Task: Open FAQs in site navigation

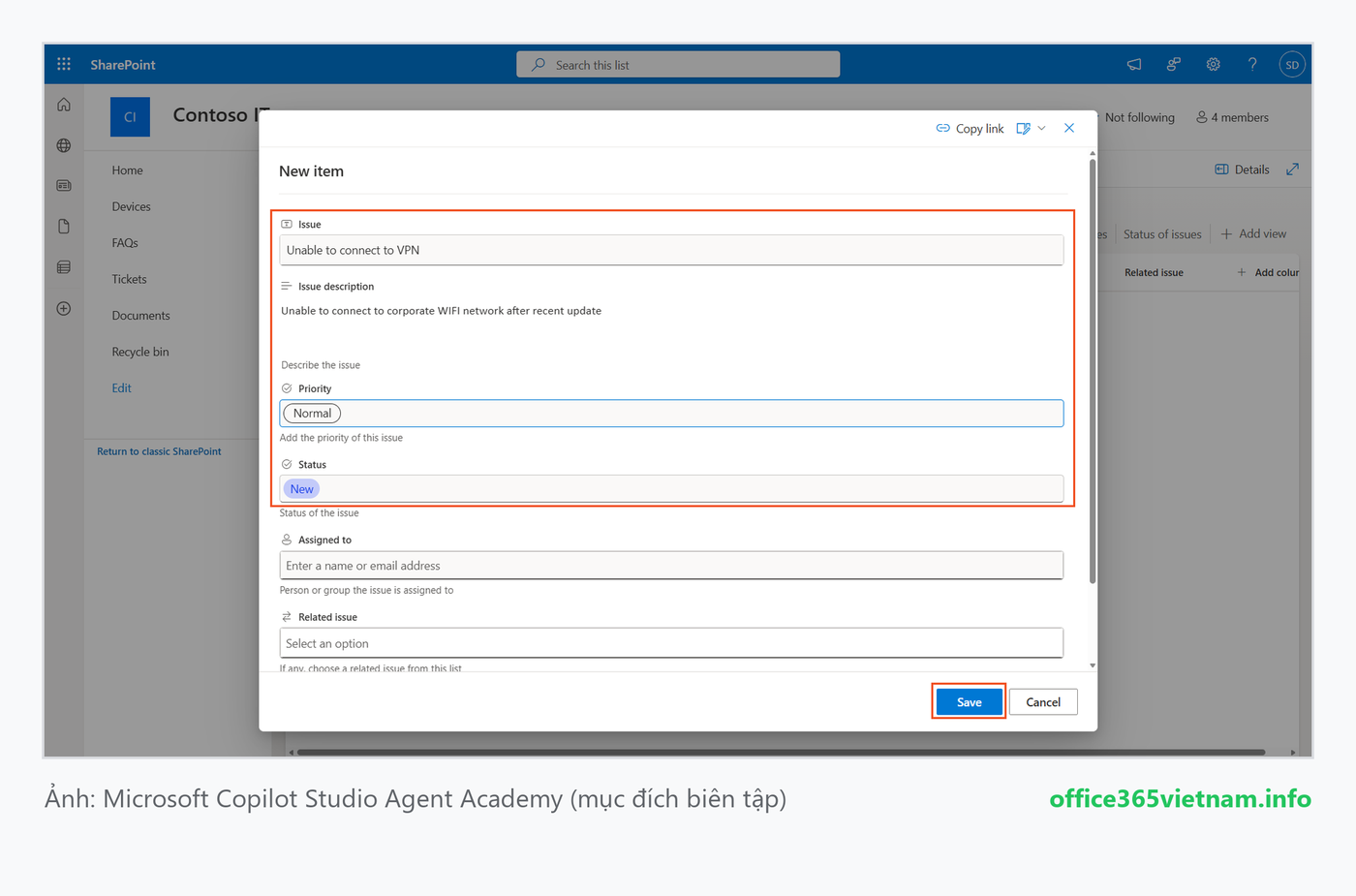Action: coord(125,242)
